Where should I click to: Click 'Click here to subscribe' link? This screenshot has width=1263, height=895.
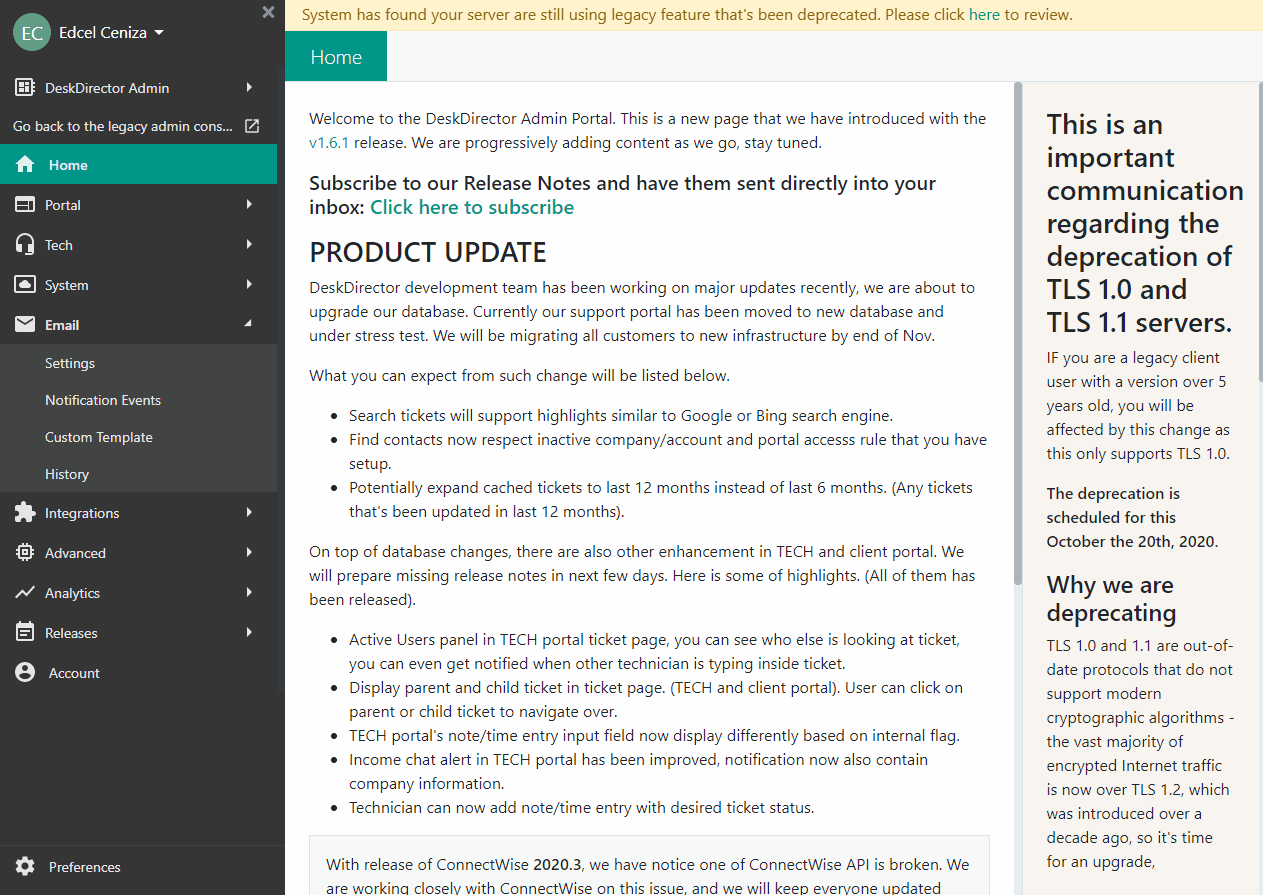472,208
